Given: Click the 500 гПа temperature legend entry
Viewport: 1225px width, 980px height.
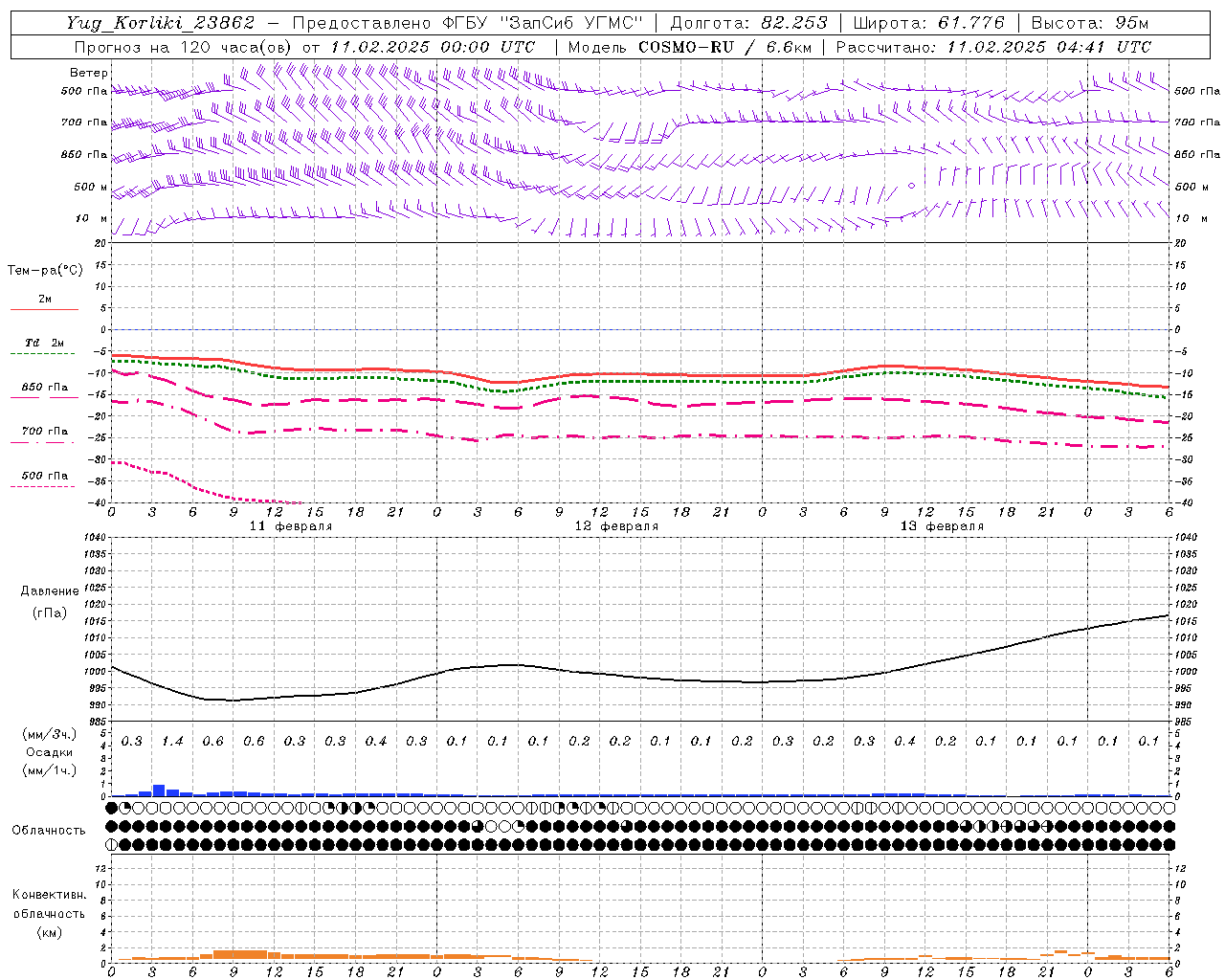Looking at the screenshot, I should click(x=45, y=475).
